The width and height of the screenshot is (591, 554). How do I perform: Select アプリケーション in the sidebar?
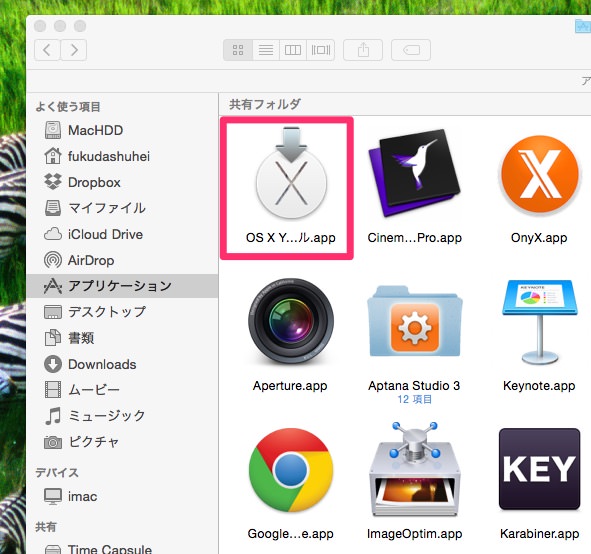pos(122,286)
